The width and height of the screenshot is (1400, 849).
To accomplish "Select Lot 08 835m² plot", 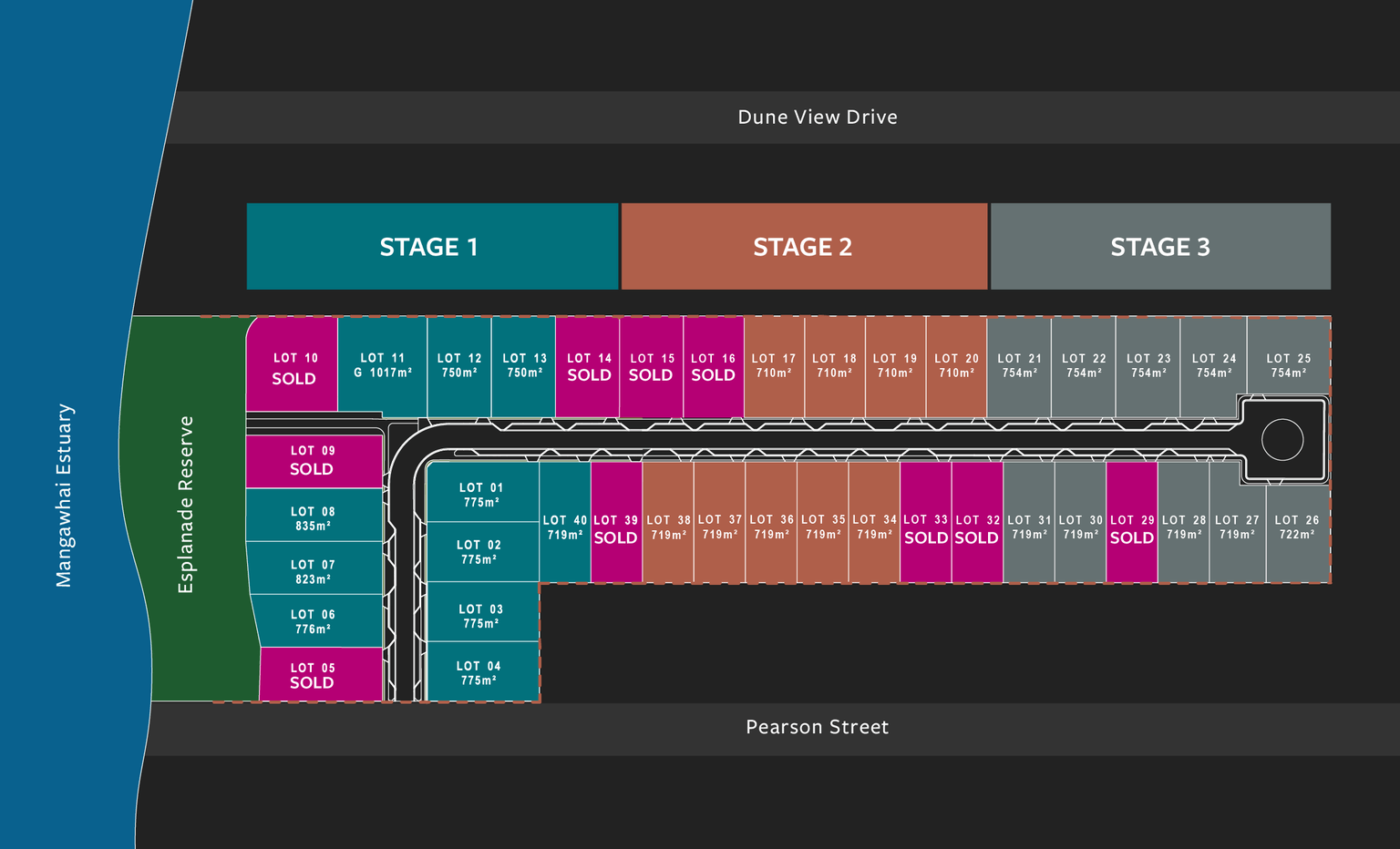I will 314,516.
